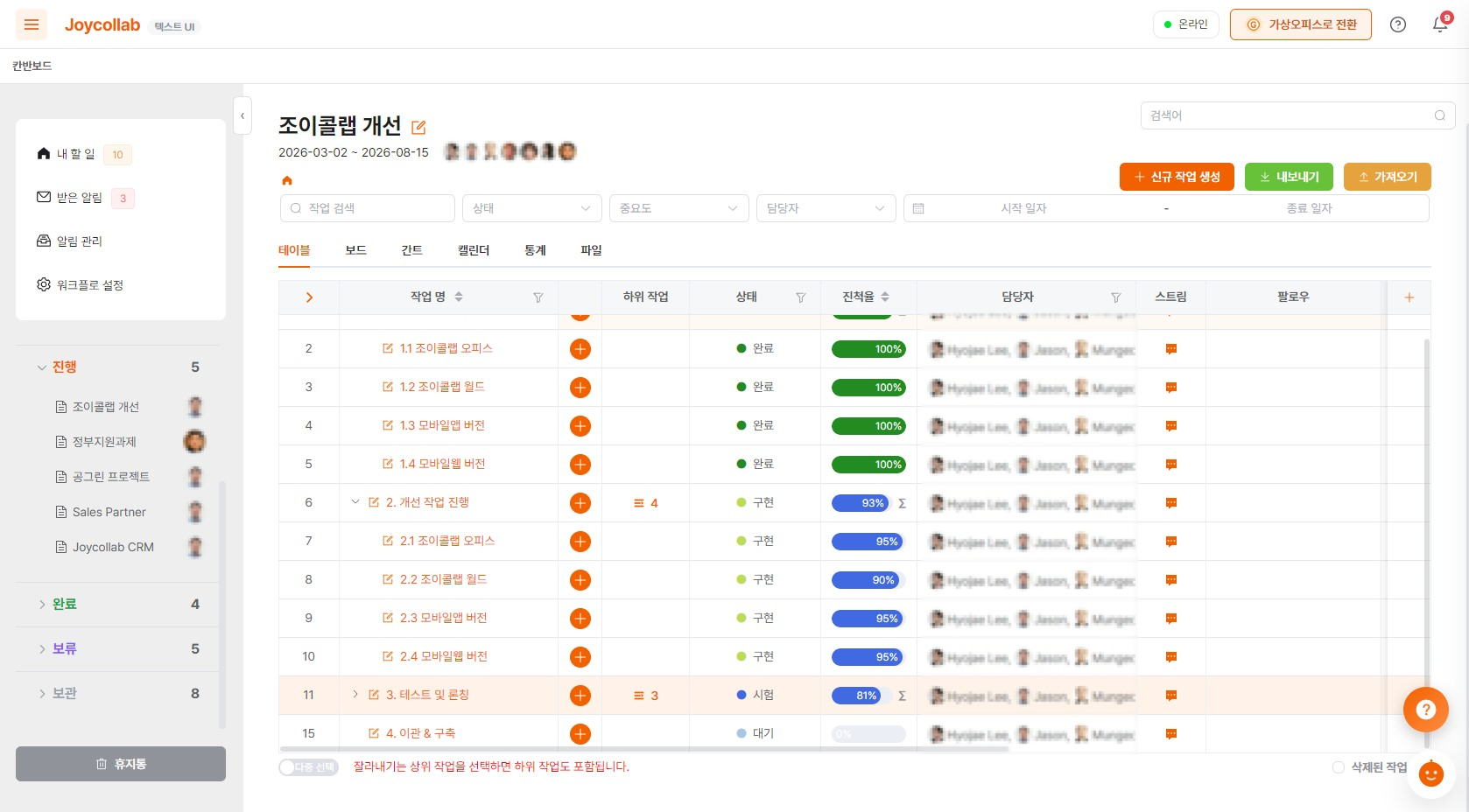
Task: Focus the 검색어 search field
Action: (x=1297, y=115)
